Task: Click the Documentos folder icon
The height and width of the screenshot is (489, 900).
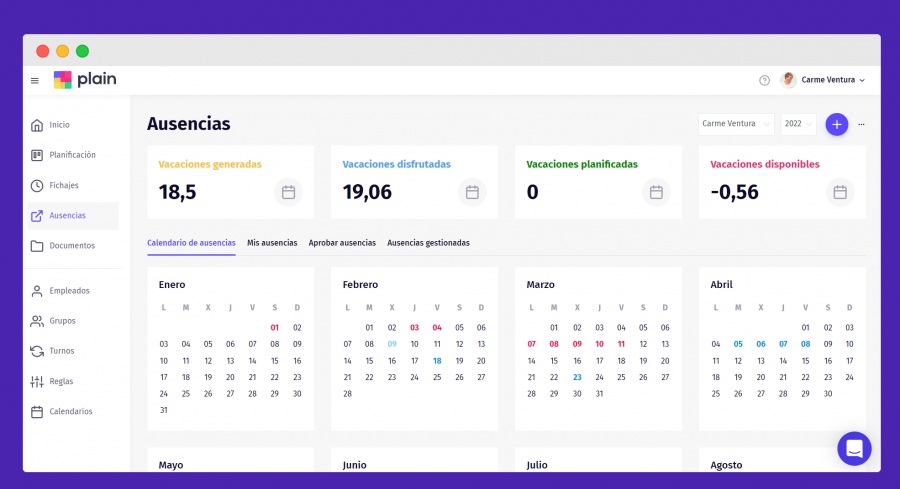Action: click(37, 246)
